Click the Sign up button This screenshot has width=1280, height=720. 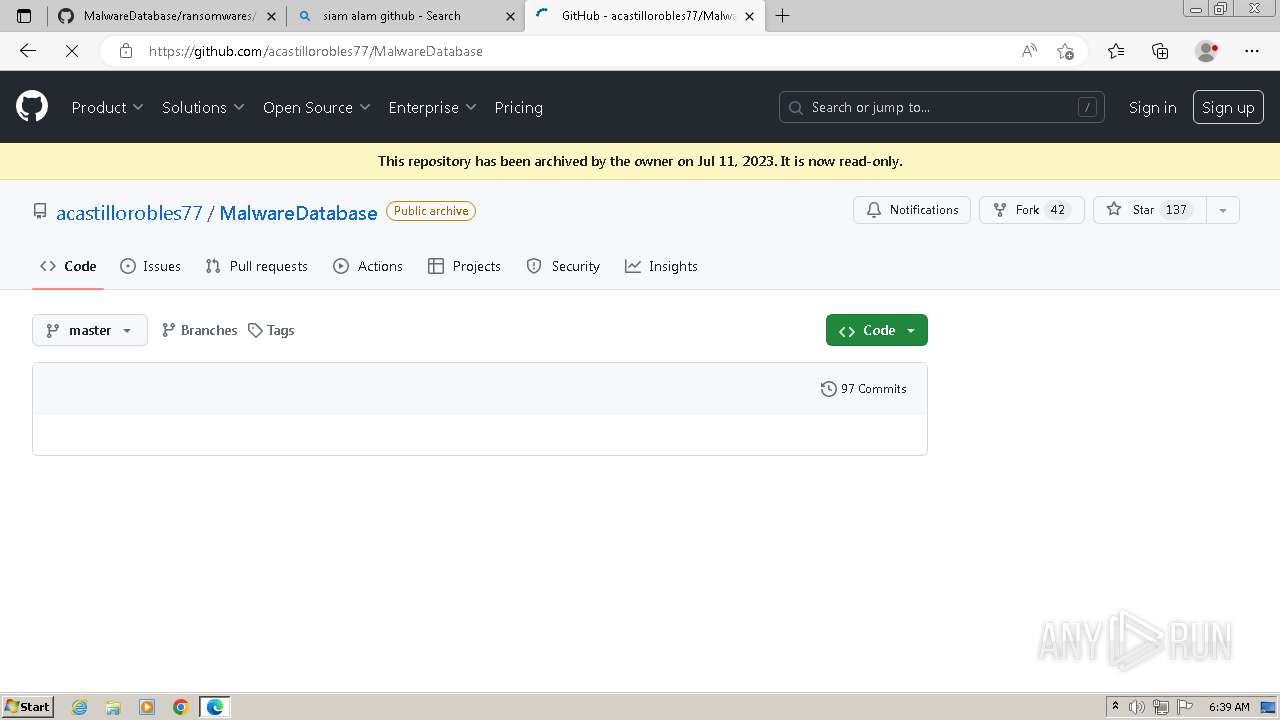pyautogui.click(x=1228, y=107)
